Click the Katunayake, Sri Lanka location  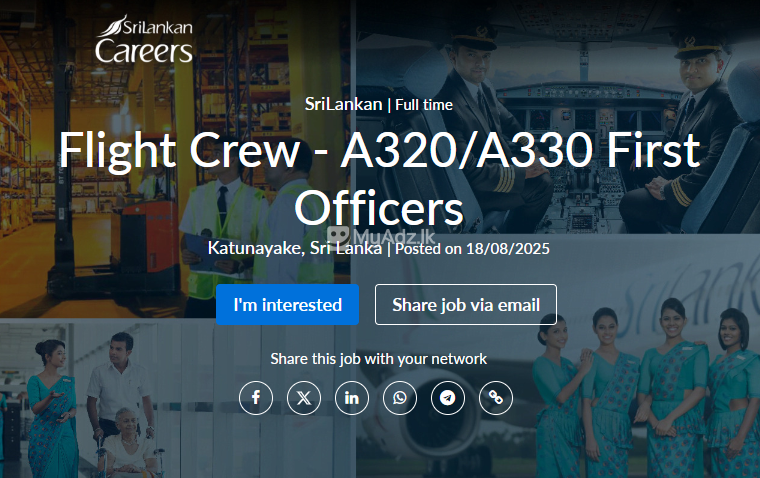295,248
